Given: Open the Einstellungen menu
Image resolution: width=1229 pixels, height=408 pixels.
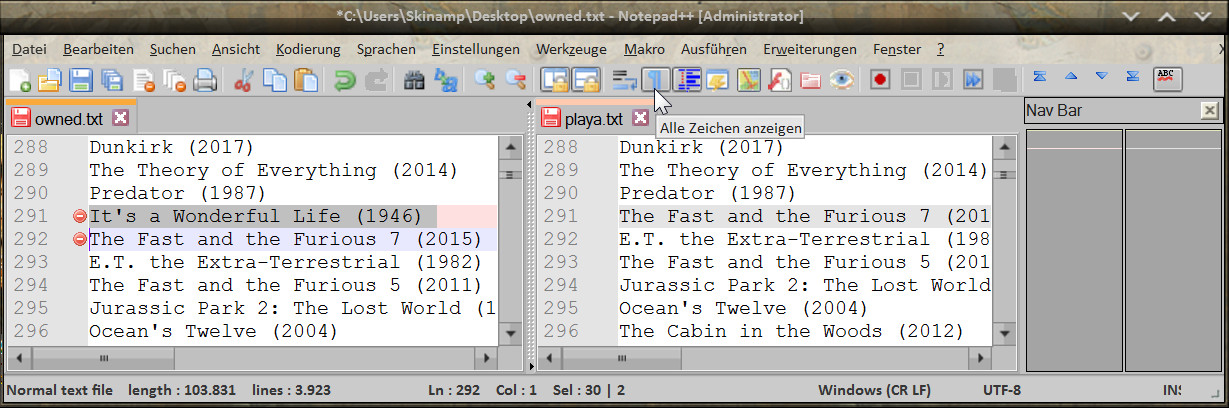Looking at the screenshot, I should click(476, 49).
